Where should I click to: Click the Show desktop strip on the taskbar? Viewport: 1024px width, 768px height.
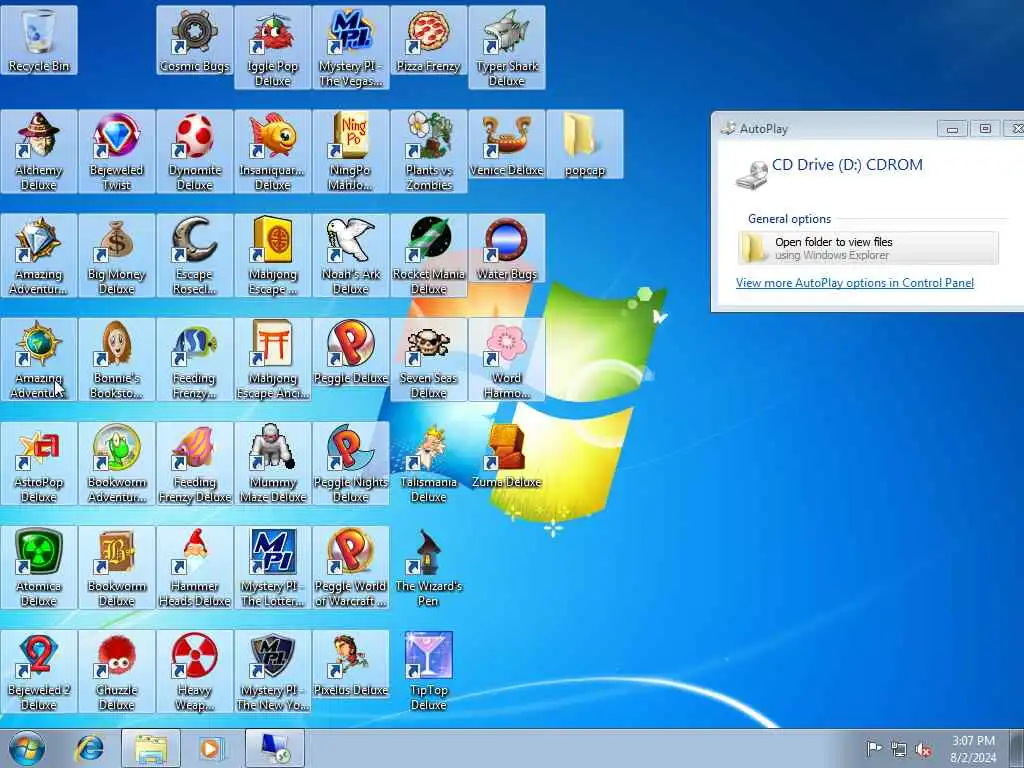coord(1016,748)
